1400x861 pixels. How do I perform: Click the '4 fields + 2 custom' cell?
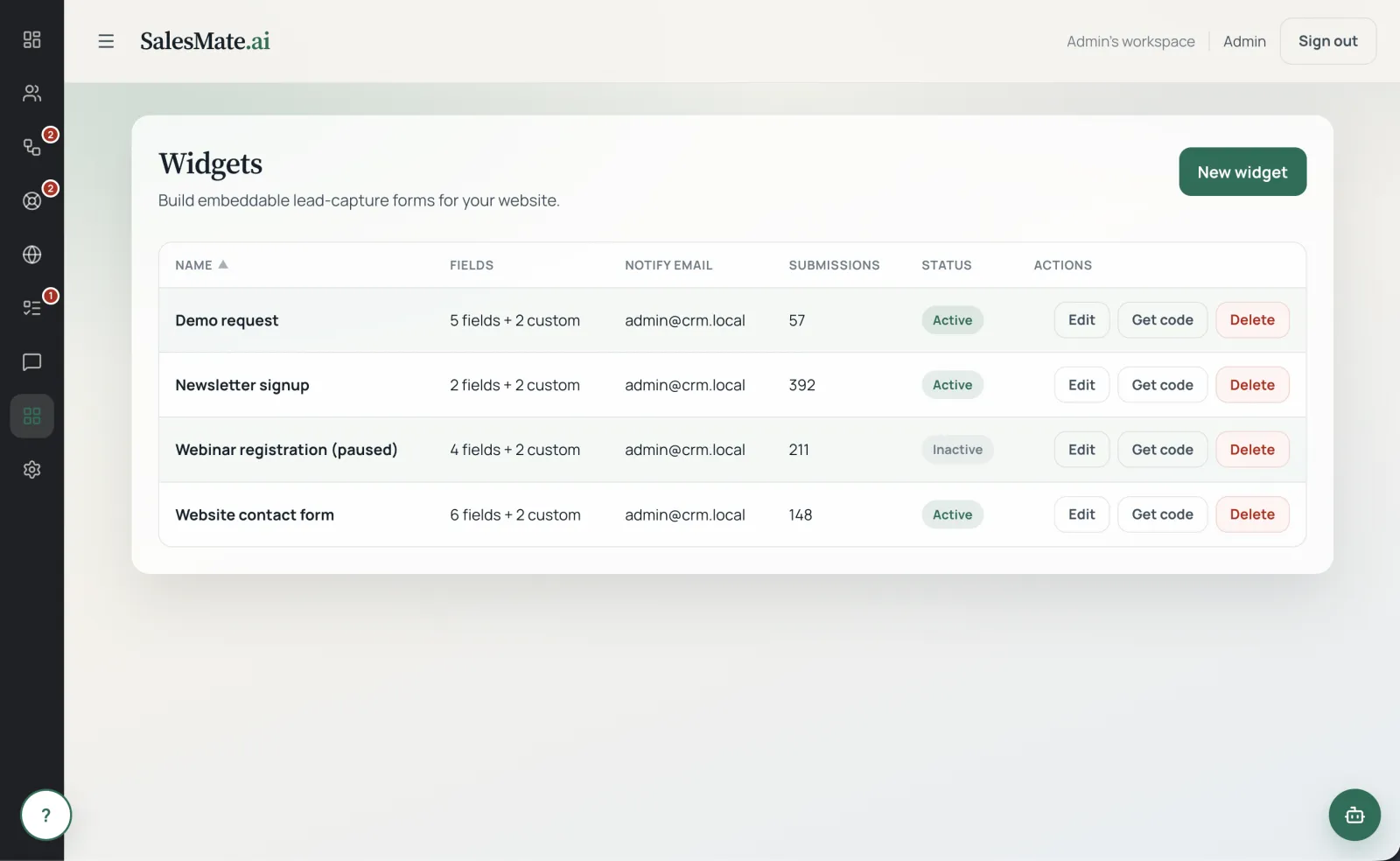(514, 450)
